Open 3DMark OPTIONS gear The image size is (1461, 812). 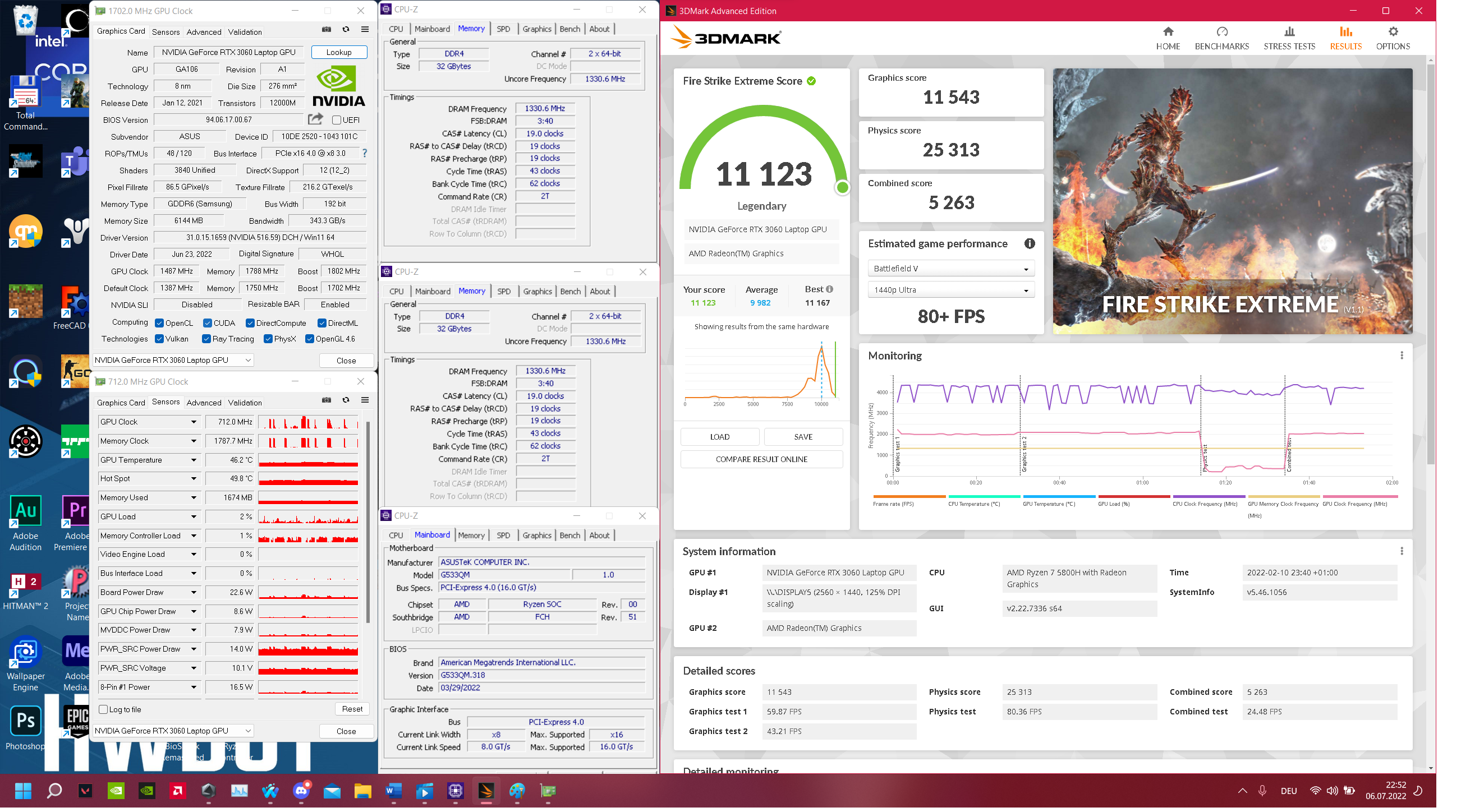tap(1392, 38)
